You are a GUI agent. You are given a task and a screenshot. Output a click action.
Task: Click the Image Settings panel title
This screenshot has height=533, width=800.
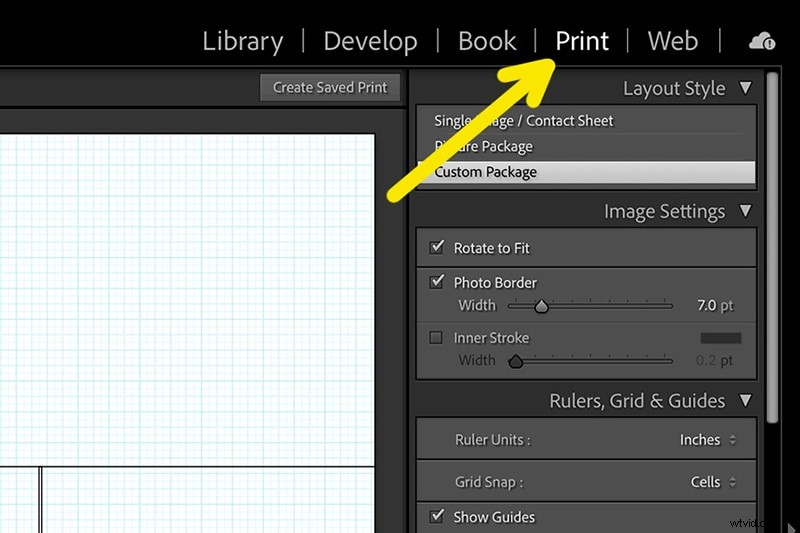pyautogui.click(x=664, y=212)
